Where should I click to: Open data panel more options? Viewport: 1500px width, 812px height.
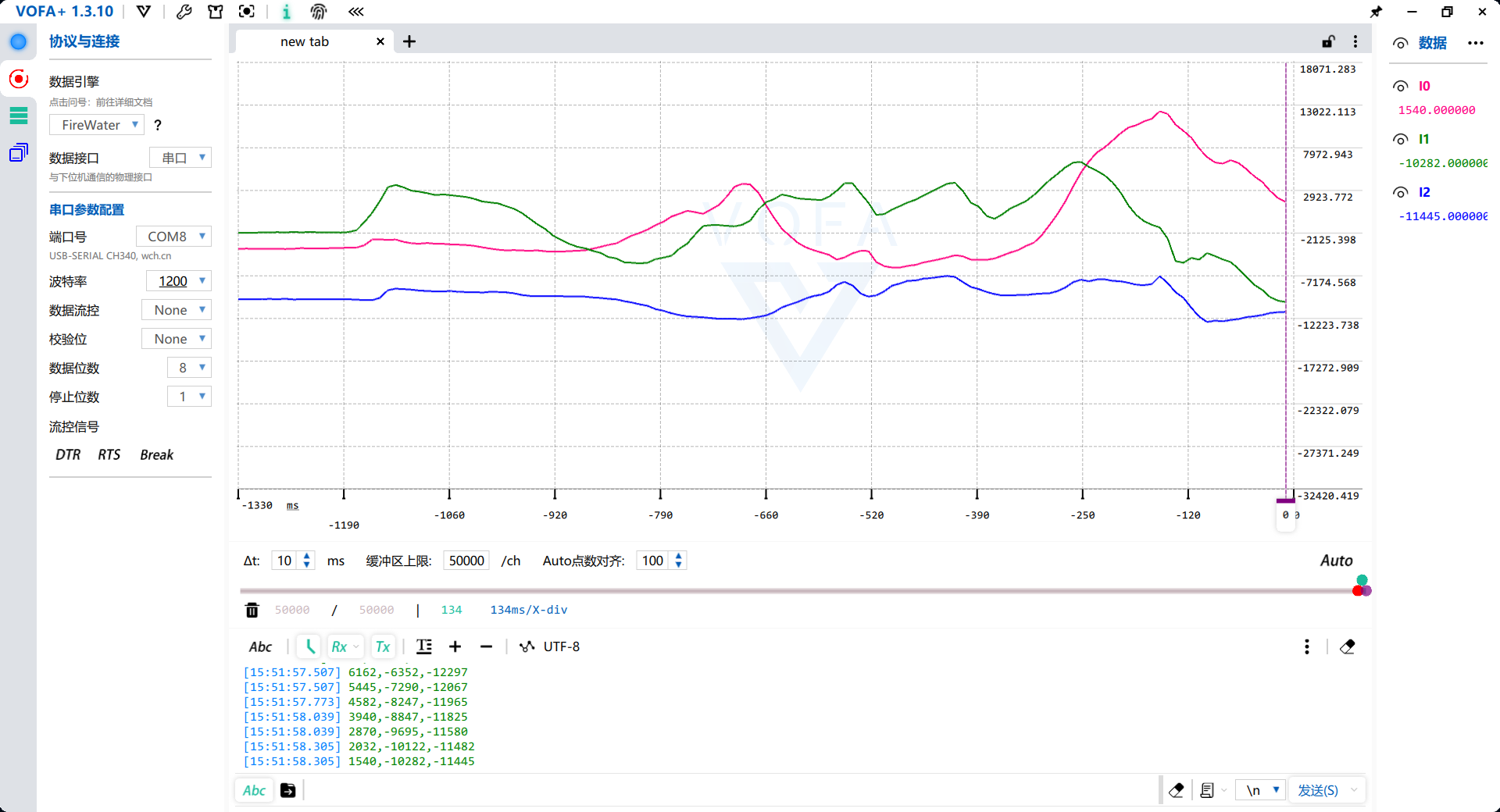1476,43
